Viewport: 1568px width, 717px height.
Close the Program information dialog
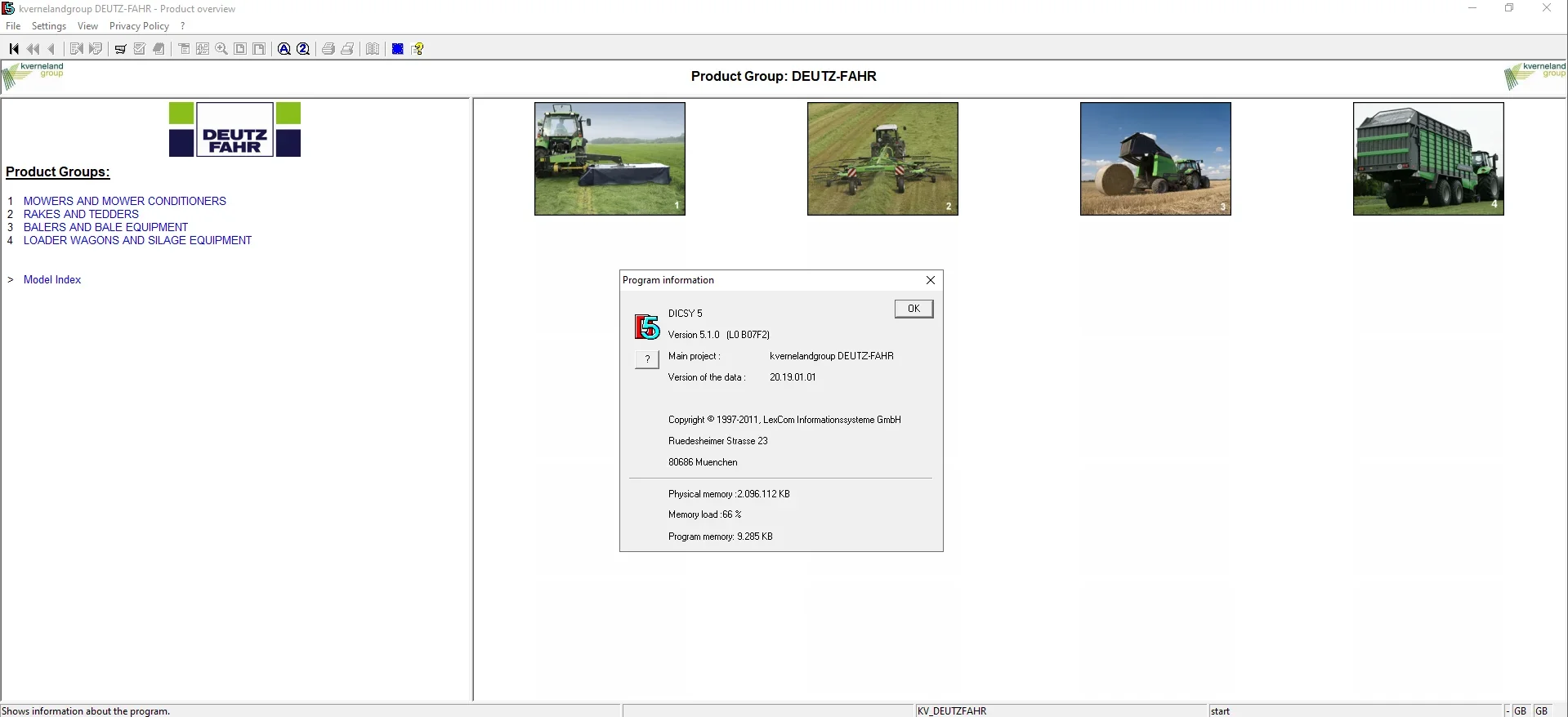tap(931, 280)
